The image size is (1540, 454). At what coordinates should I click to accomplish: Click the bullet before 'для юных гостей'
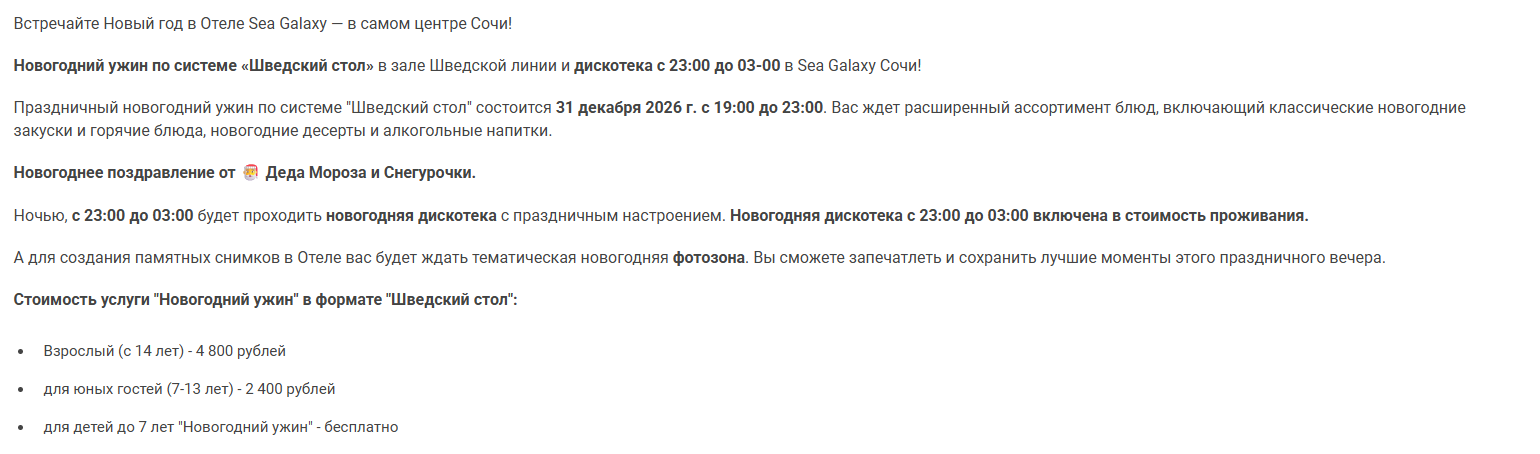(21, 390)
